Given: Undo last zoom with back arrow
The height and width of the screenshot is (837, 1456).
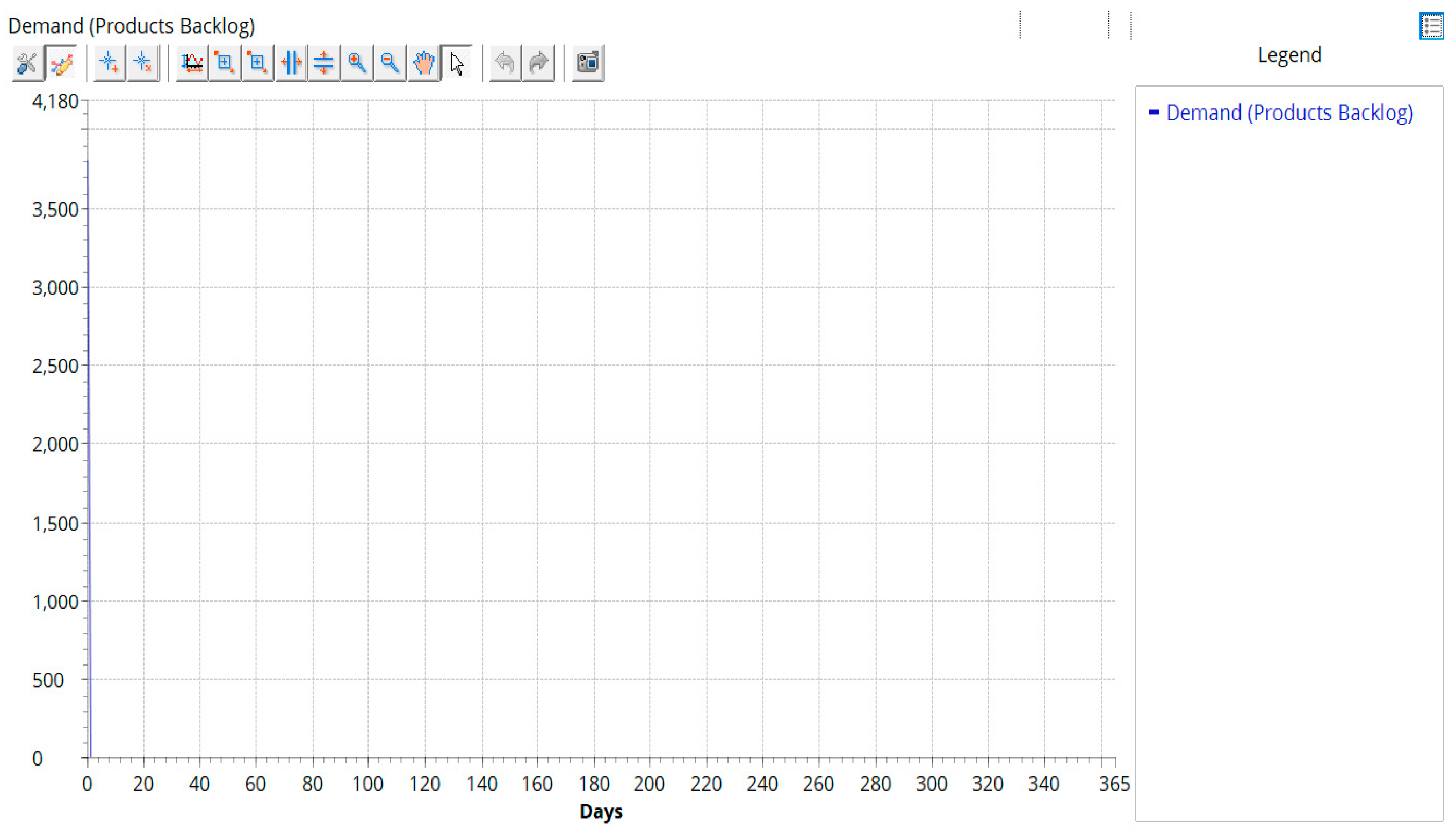Looking at the screenshot, I should pos(506,63).
